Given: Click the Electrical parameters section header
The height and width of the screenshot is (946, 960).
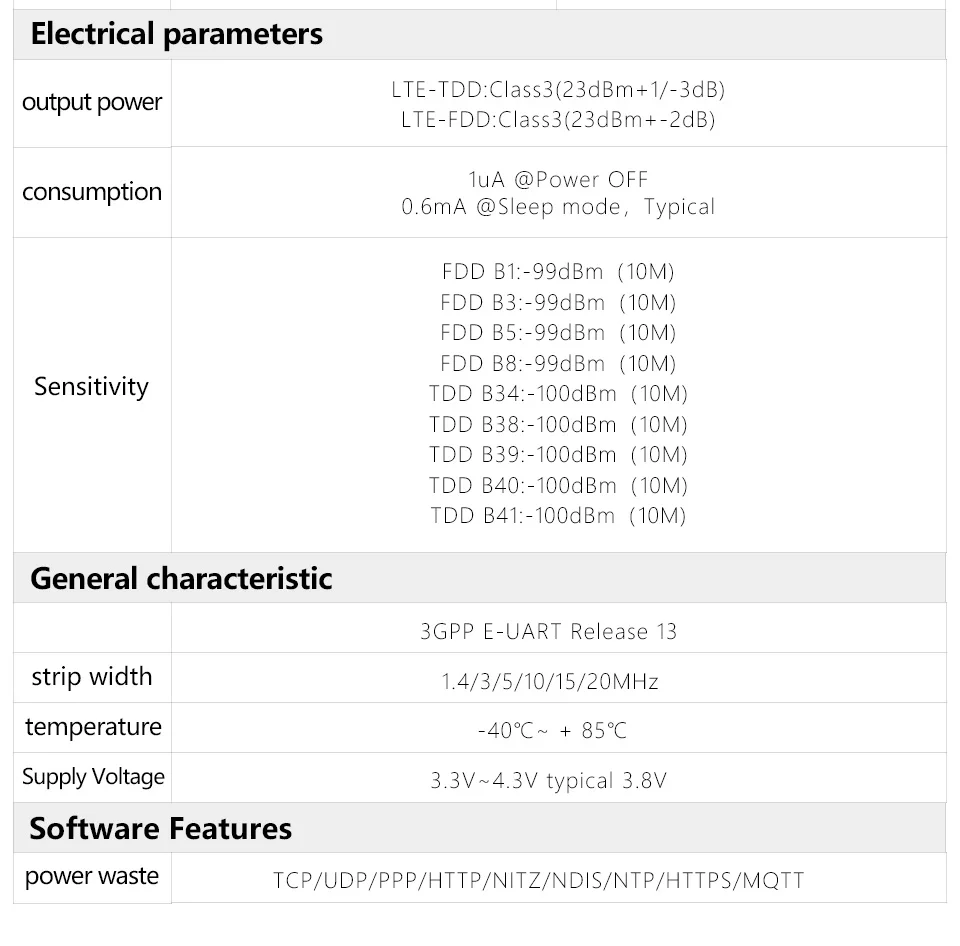Looking at the screenshot, I should point(177,34).
